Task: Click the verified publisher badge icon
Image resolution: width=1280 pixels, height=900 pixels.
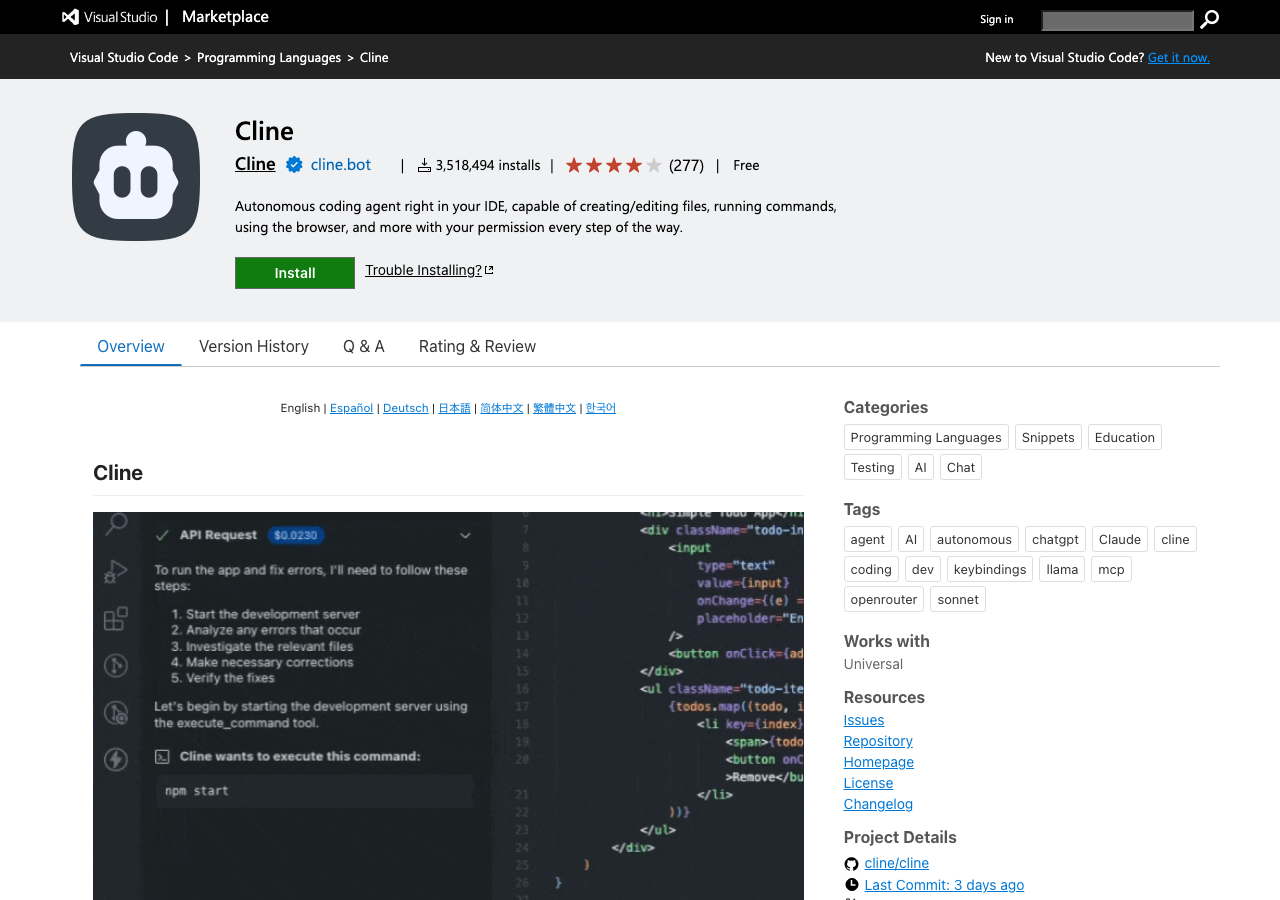Action: 294,165
